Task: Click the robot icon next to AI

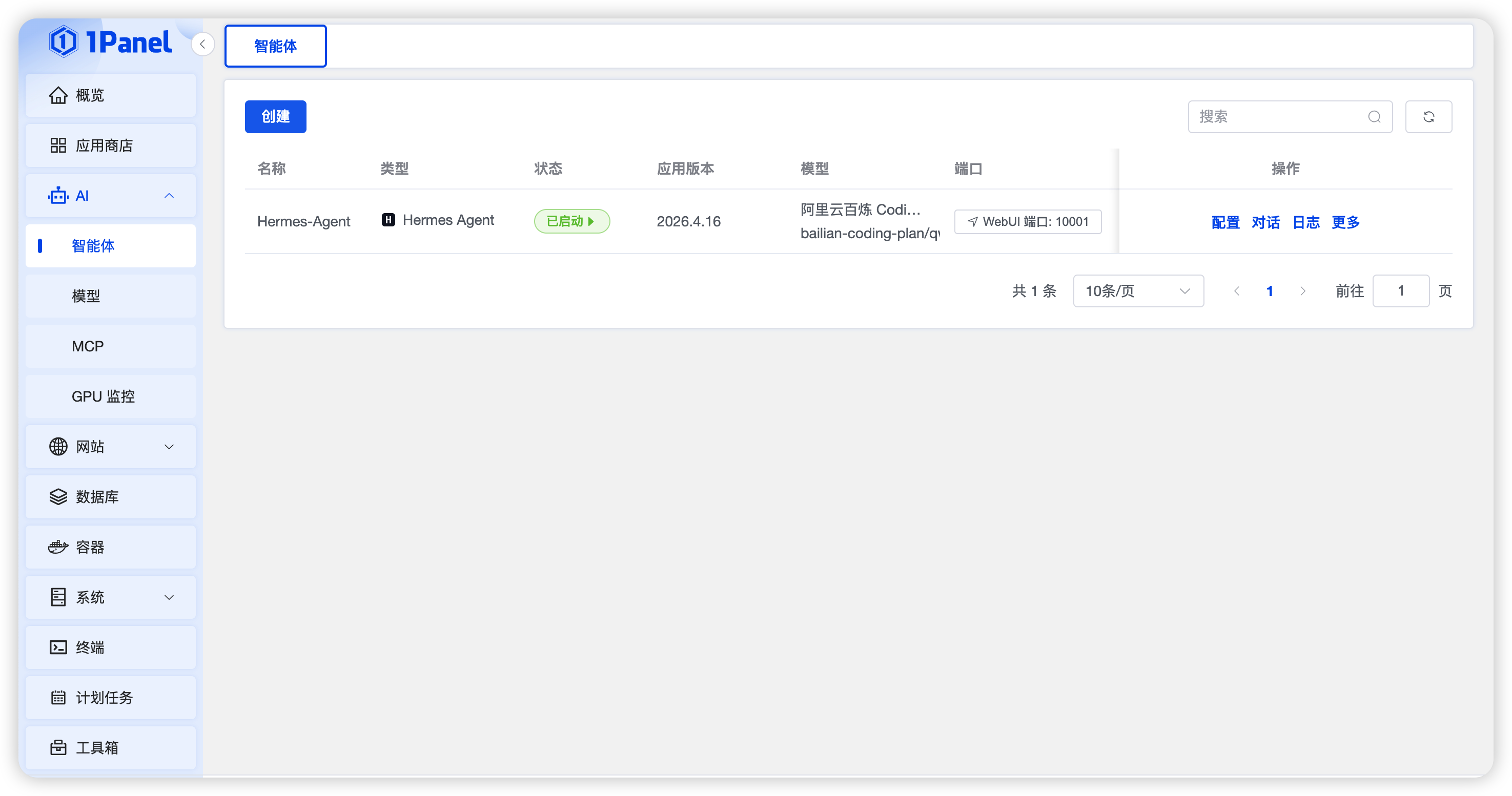Action: [x=58, y=195]
